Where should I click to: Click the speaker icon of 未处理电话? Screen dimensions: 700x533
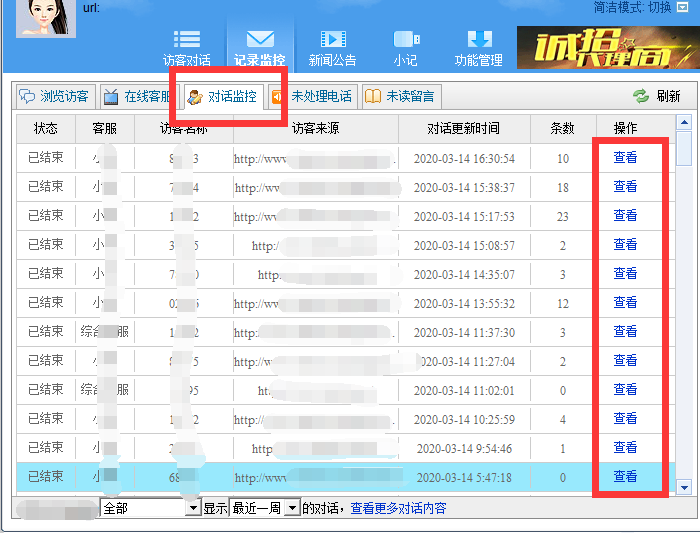(277, 97)
